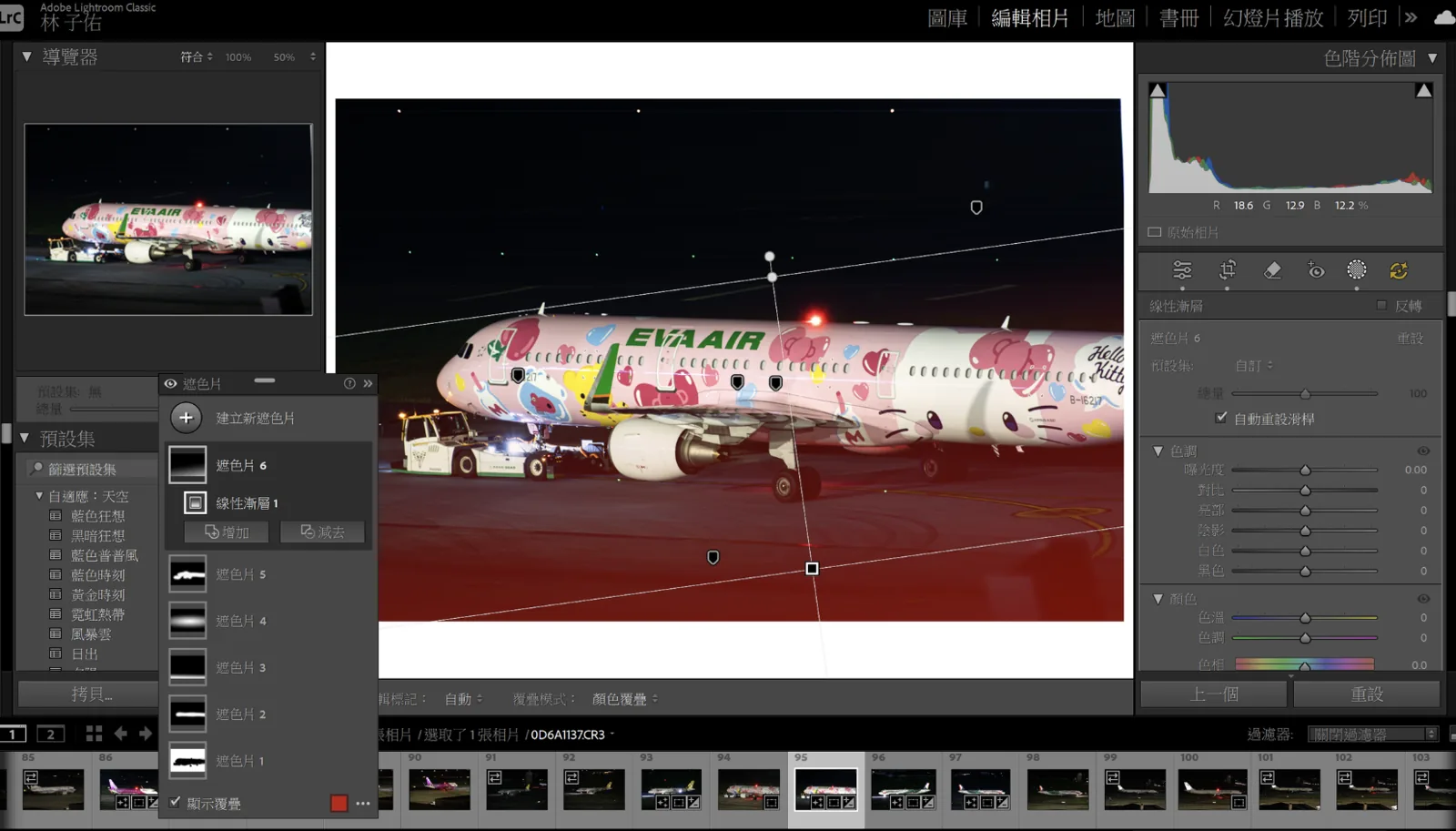Screen dimensions: 1456x831
Task: Toggle the 自動重設滑桿 checkbox
Action: [x=1221, y=418]
